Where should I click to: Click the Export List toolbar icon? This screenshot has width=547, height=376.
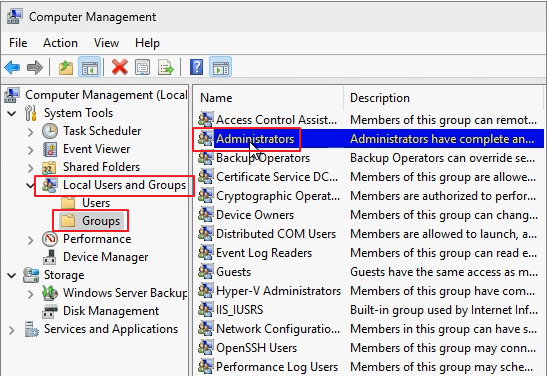(x=165, y=67)
